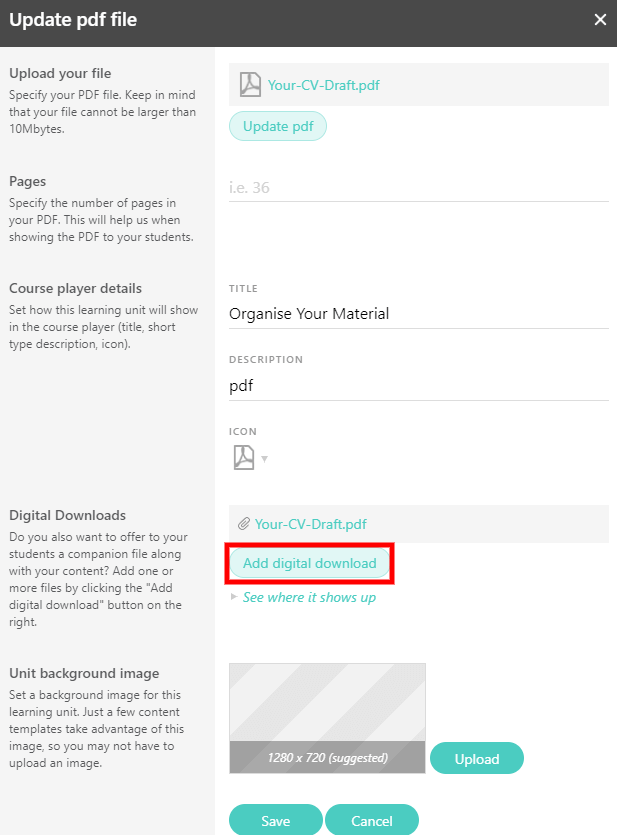Open the digital download Your-CV-Draft.pdf link
Screen dimensions: 617x835
tap(310, 524)
